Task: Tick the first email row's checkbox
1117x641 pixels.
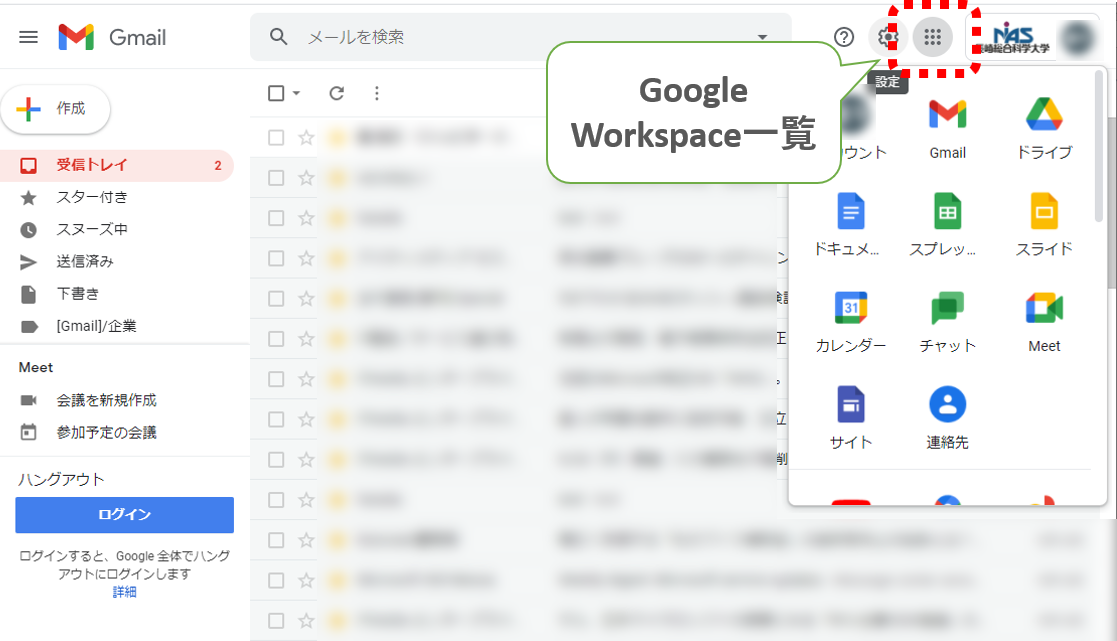Action: click(x=276, y=137)
